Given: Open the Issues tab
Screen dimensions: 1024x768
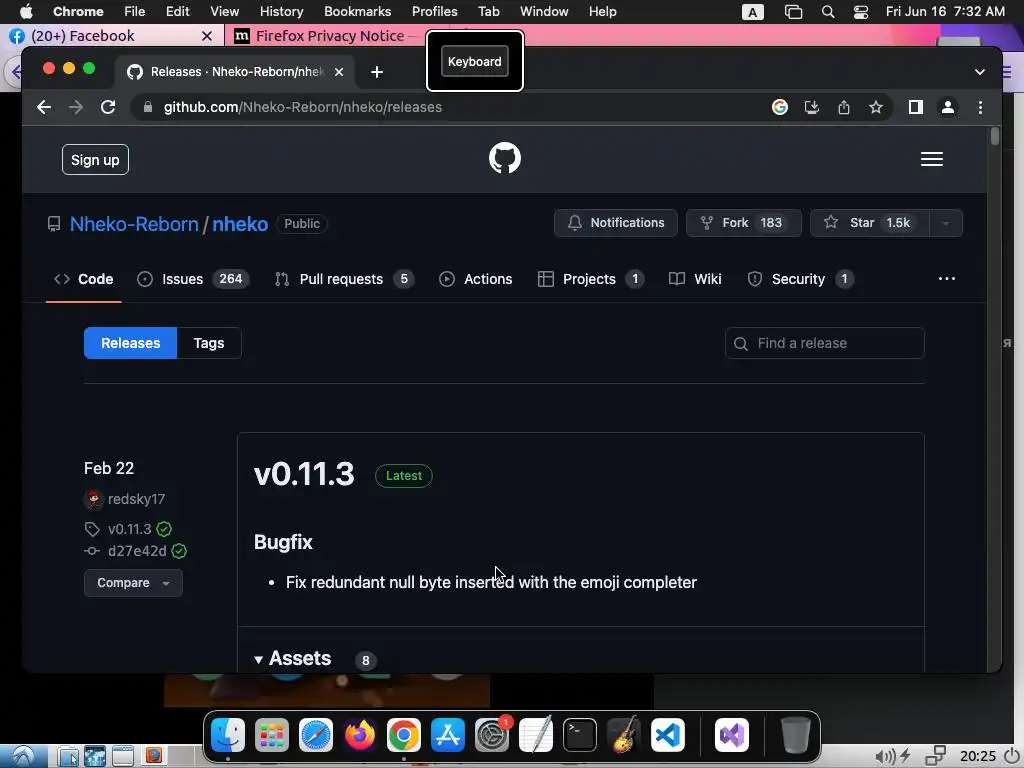Looking at the screenshot, I should 193,279.
